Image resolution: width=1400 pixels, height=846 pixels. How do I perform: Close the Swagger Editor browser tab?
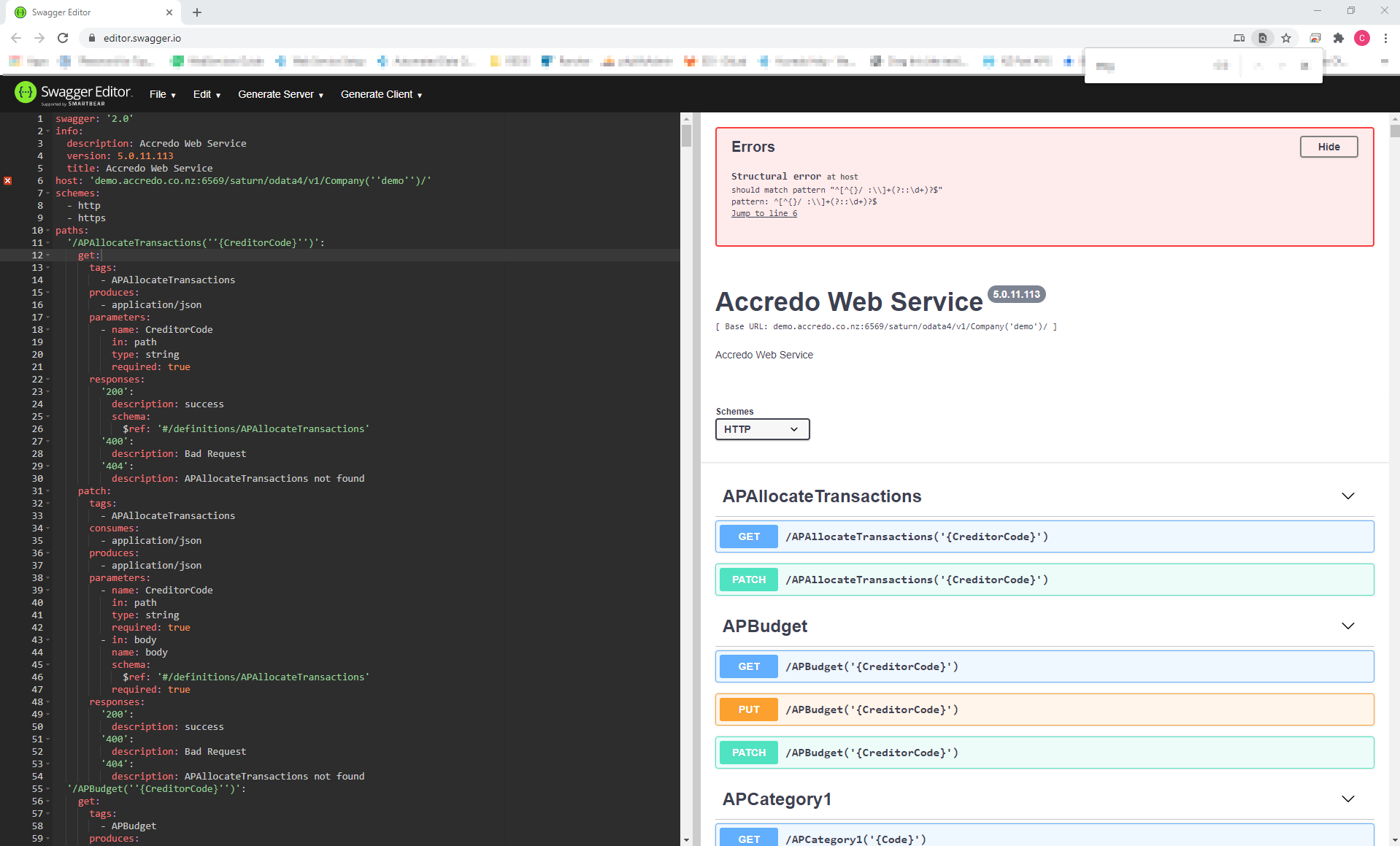coord(169,12)
